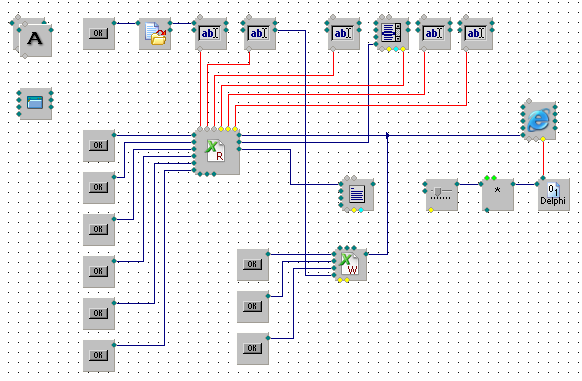
Task: Click OK button feeding Excel reader's lowest input
Action: pos(99,356)
